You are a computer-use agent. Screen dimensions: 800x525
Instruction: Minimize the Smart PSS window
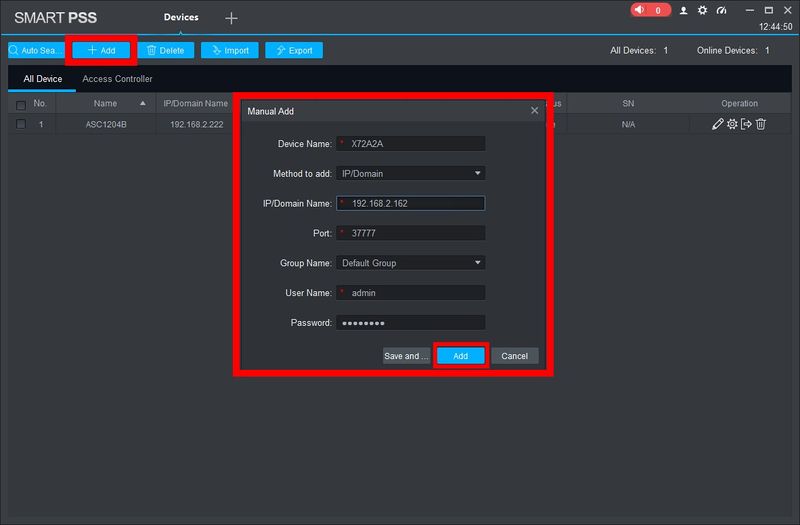tap(749, 10)
